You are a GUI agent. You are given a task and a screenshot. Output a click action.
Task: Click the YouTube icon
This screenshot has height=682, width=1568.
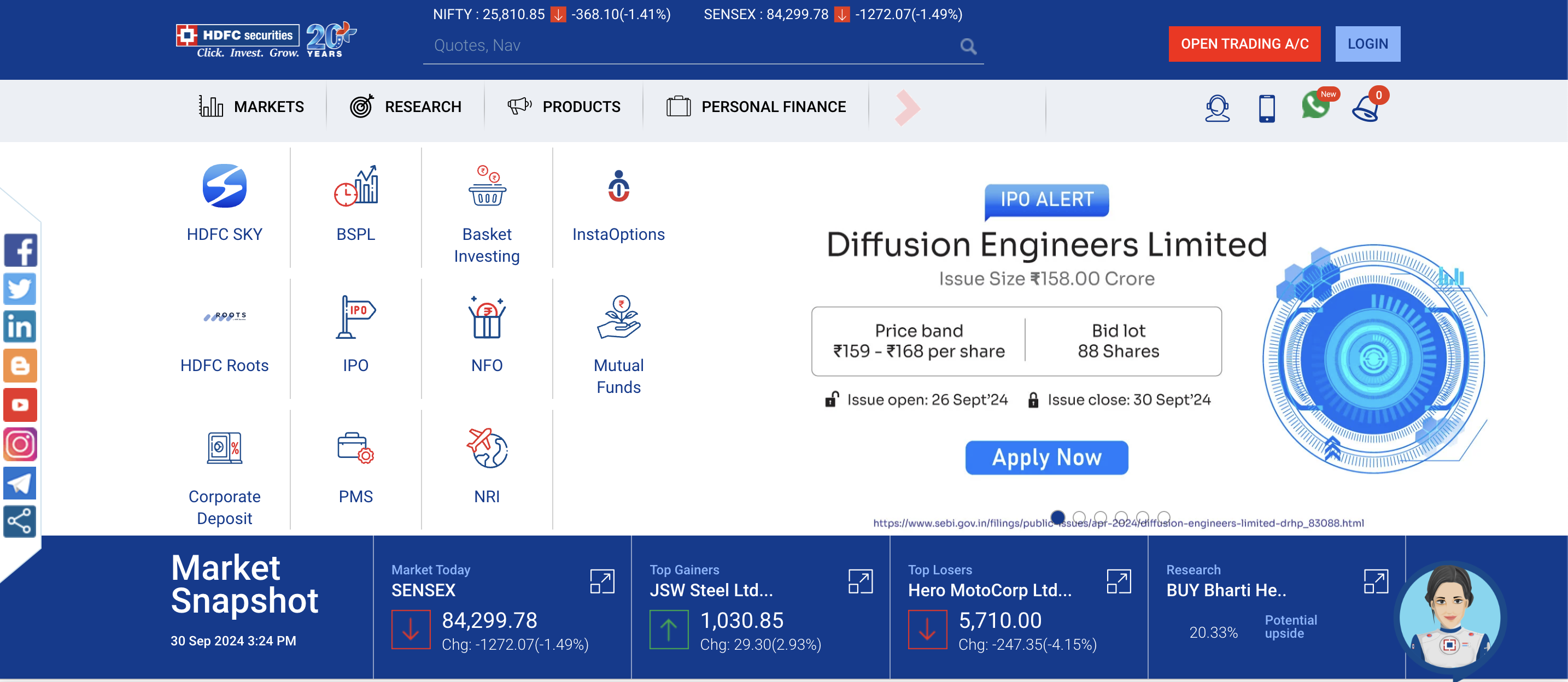pyautogui.click(x=20, y=405)
